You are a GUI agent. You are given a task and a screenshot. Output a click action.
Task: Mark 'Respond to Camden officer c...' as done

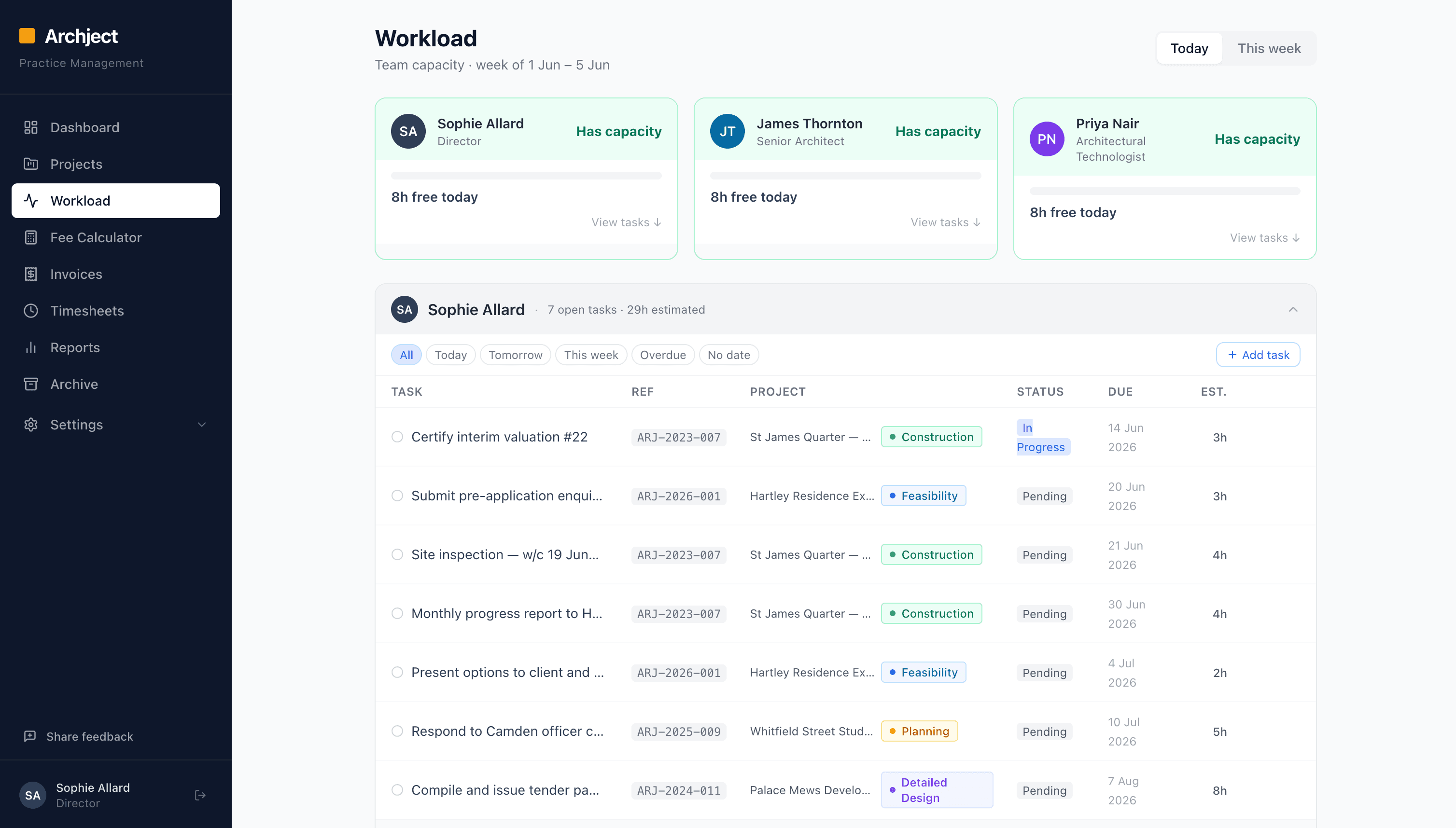tap(397, 731)
